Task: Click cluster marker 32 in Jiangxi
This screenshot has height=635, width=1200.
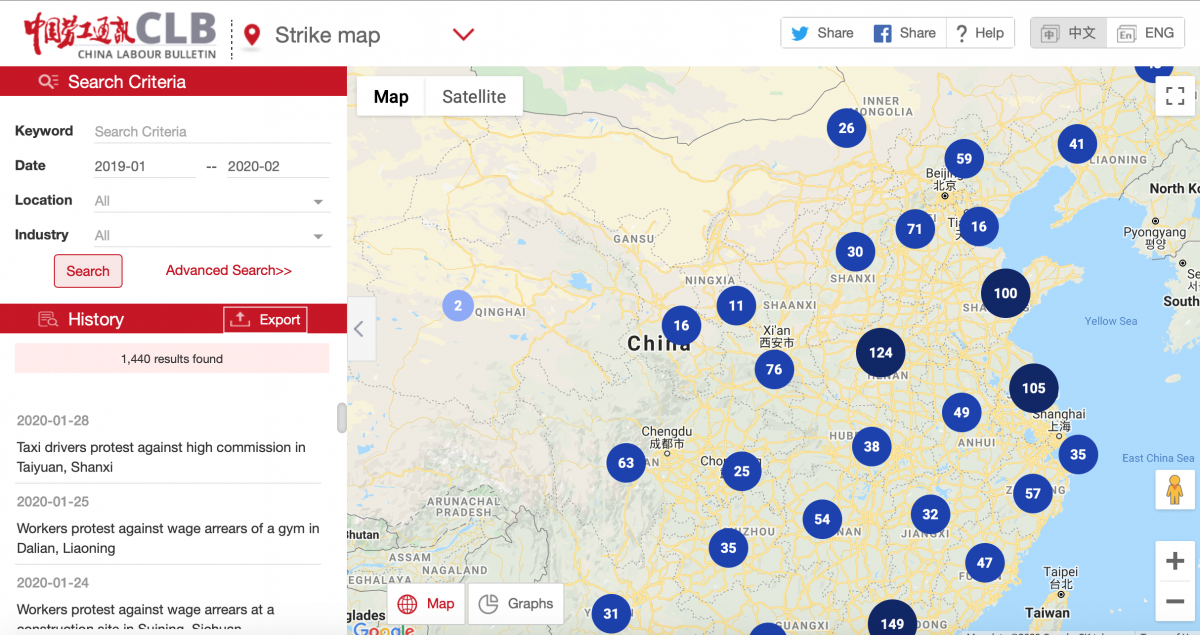Action: click(x=931, y=514)
